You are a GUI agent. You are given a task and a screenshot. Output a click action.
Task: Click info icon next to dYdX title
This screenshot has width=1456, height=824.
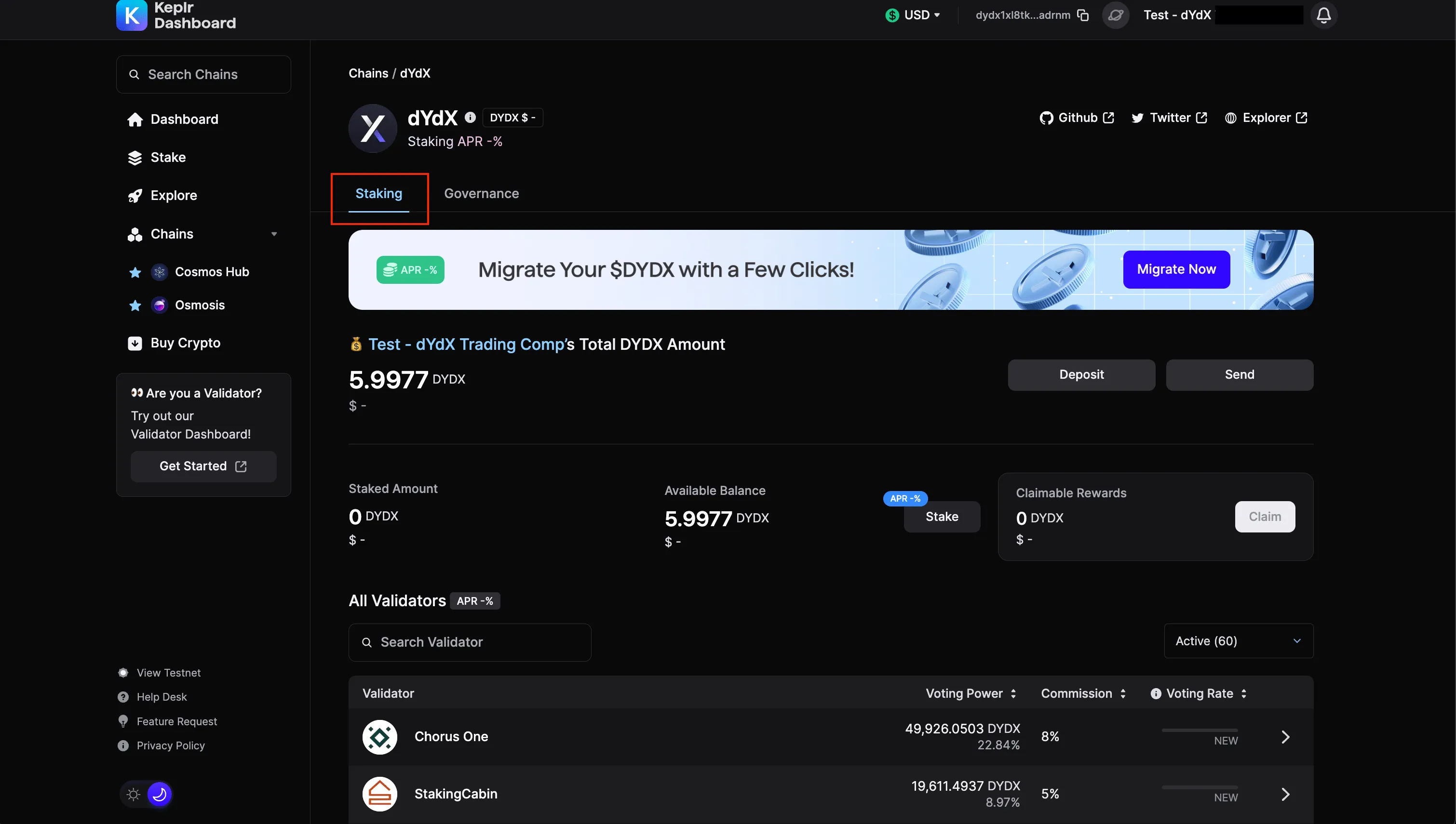tap(470, 117)
